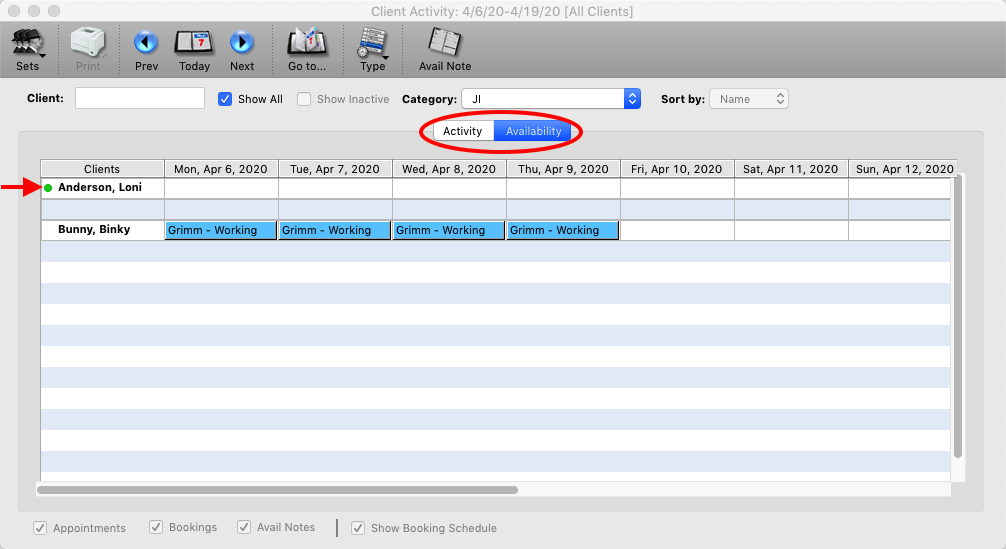Click the Sun, Apr 12, 2020 column header
The width and height of the screenshot is (1006, 549).
[x=903, y=169]
